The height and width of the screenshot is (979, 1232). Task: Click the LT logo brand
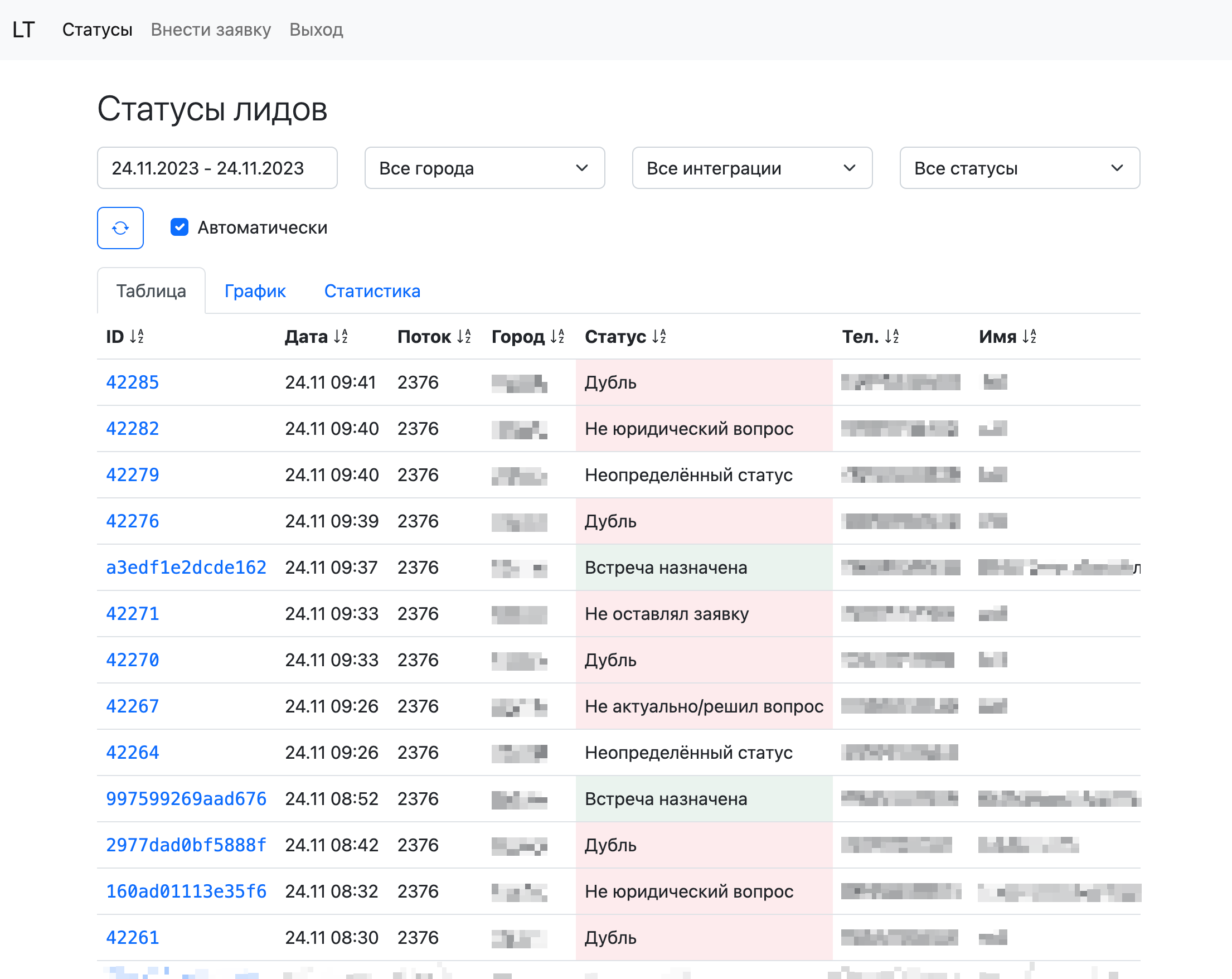(x=23, y=30)
